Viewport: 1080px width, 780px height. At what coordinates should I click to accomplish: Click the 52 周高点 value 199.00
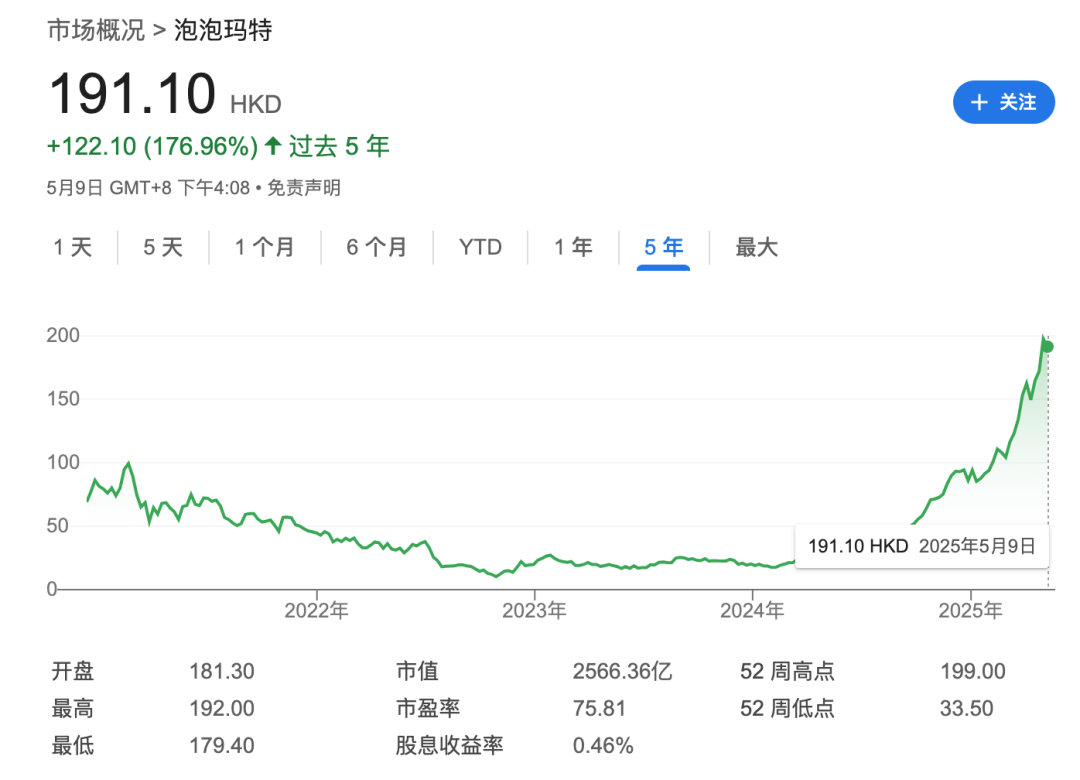tap(973, 671)
